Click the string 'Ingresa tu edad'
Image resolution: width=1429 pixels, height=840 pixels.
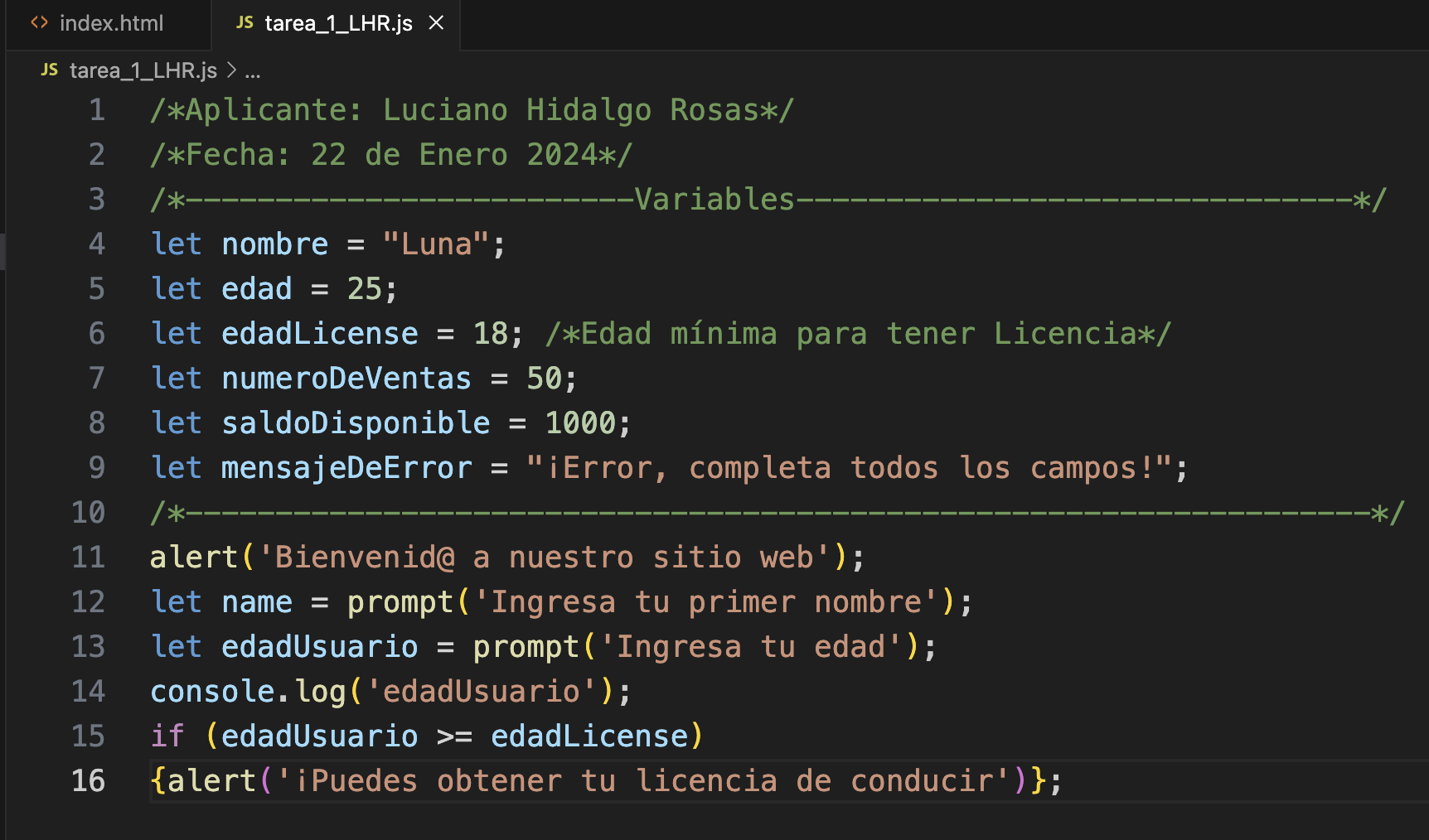(751, 647)
